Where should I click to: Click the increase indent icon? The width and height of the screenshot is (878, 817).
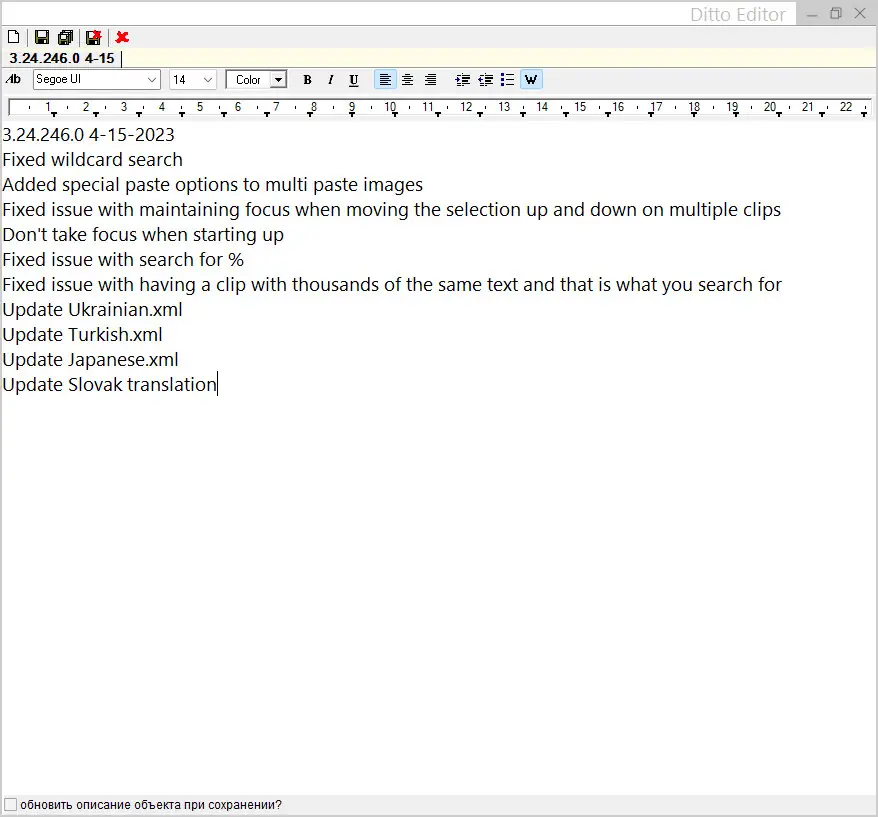pos(463,80)
